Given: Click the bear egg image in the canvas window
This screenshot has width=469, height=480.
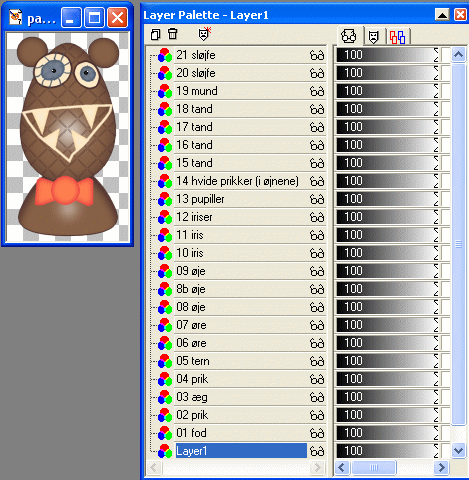Looking at the screenshot, I should pyautogui.click(x=68, y=137).
